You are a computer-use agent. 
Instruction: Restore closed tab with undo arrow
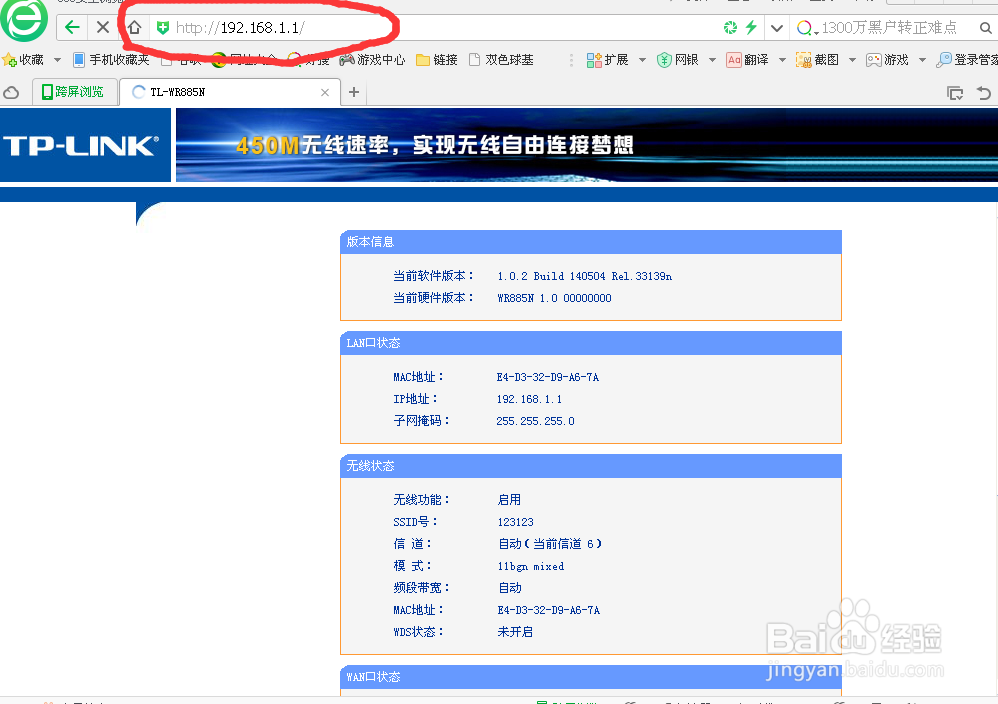pos(984,93)
